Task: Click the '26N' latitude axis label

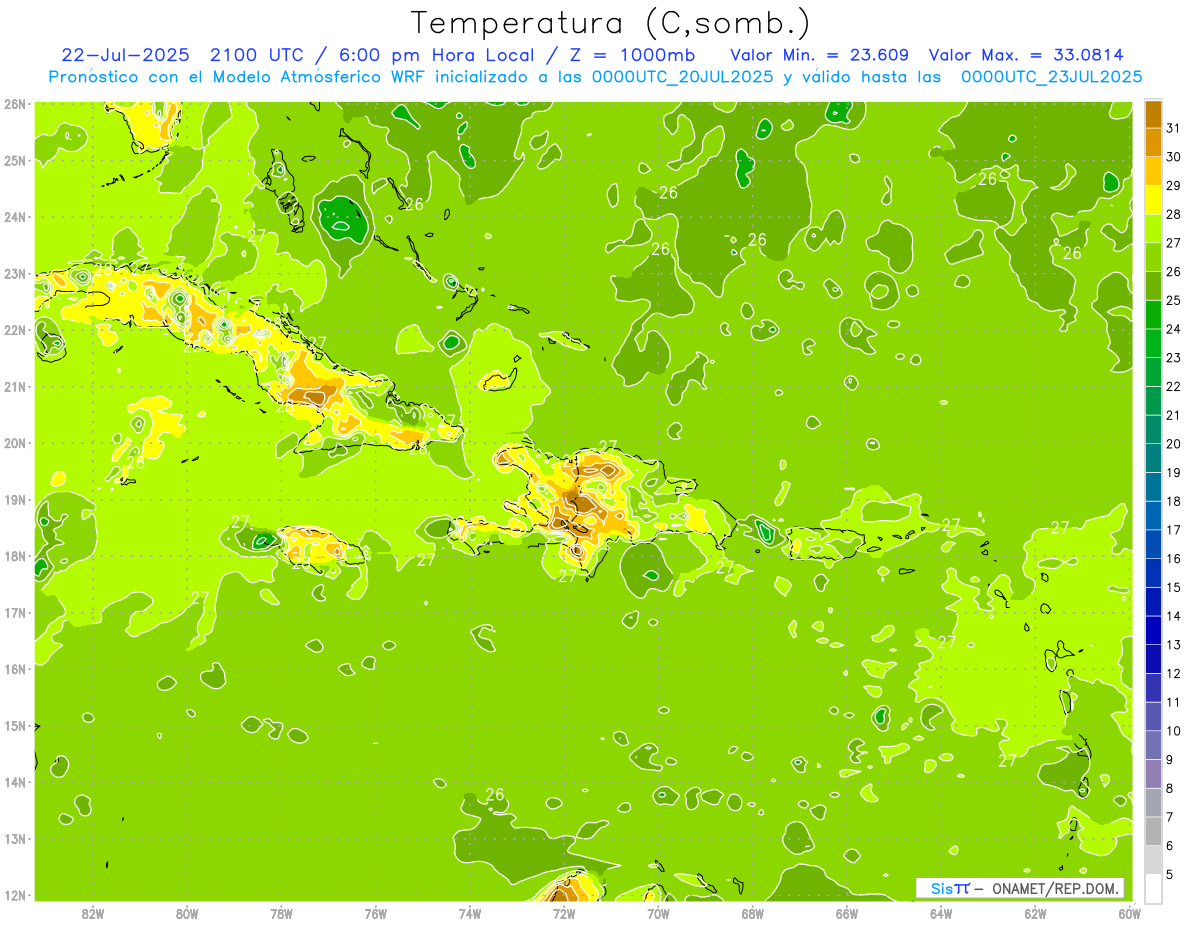Action: tap(15, 104)
